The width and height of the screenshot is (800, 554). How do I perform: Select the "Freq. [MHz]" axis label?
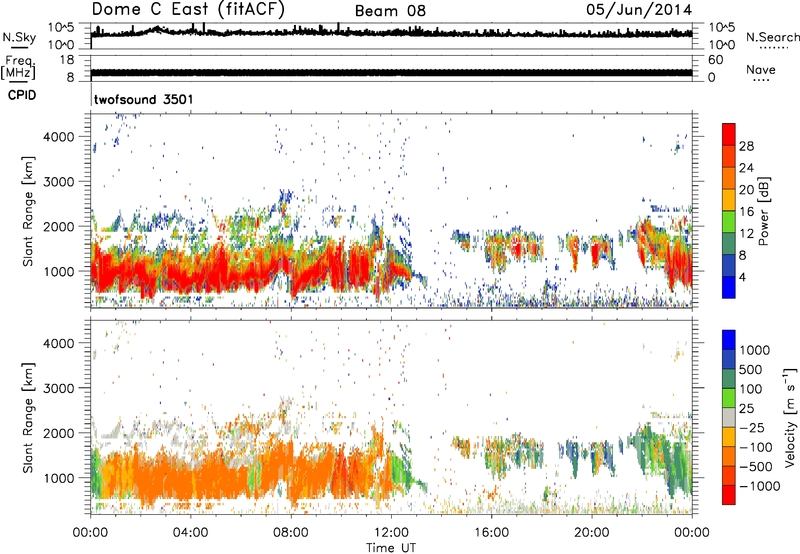(x=18, y=67)
